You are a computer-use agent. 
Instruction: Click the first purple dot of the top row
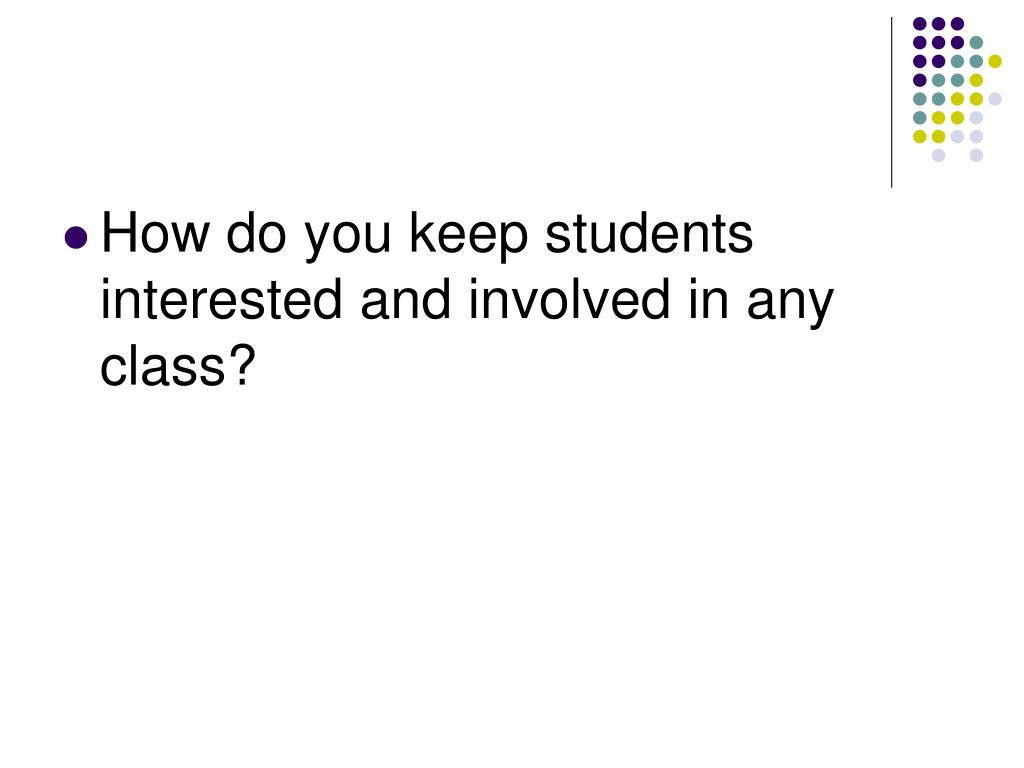point(920,24)
